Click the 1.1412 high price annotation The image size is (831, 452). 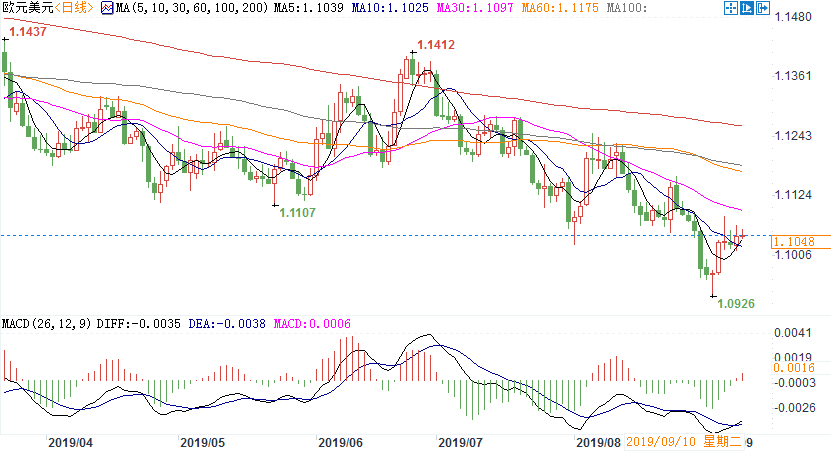tap(436, 45)
